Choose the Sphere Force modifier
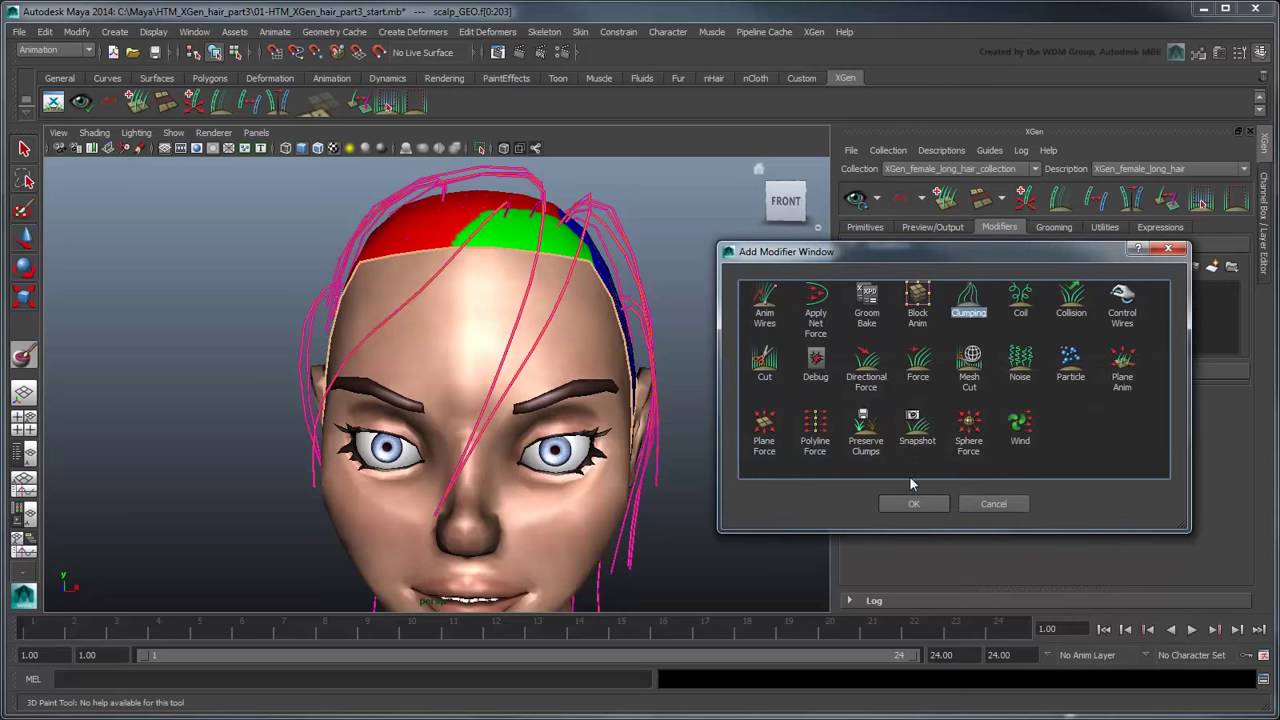Screen dimensions: 1280x720 (x=969, y=434)
